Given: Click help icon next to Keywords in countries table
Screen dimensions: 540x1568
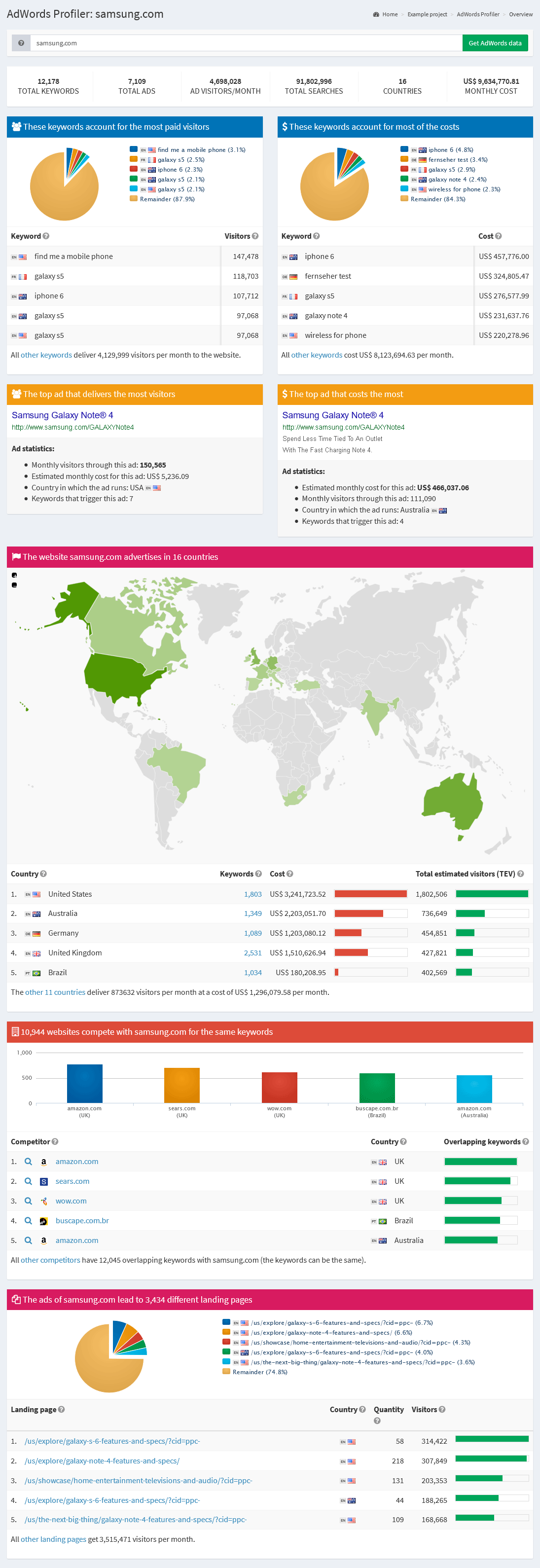Looking at the screenshot, I should tap(258, 874).
